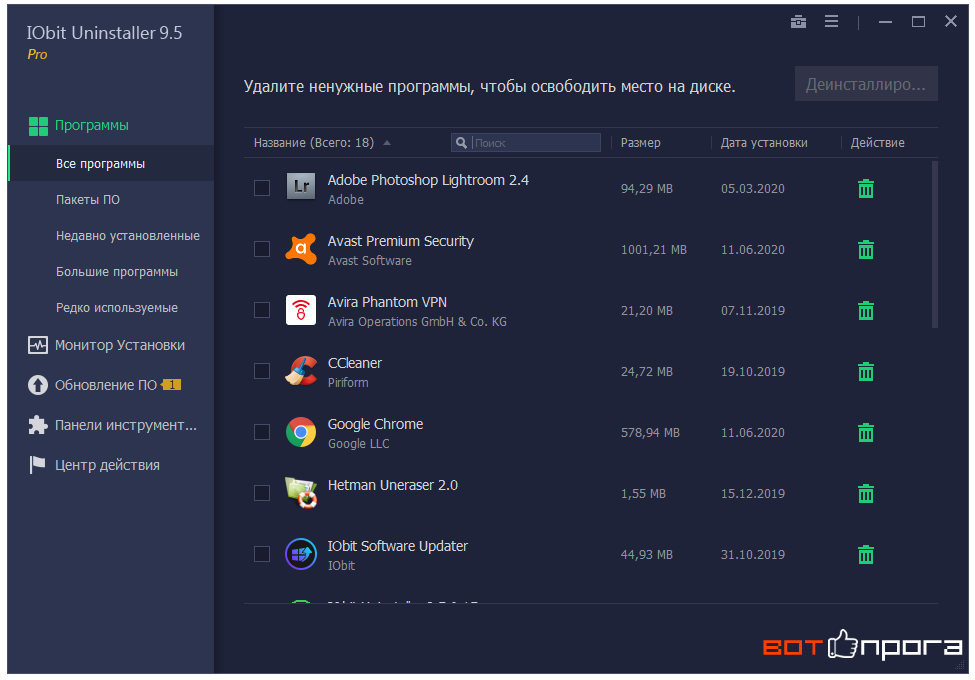Select the IObit Software Updater name
975x680 pixels.
pyautogui.click(x=397, y=546)
